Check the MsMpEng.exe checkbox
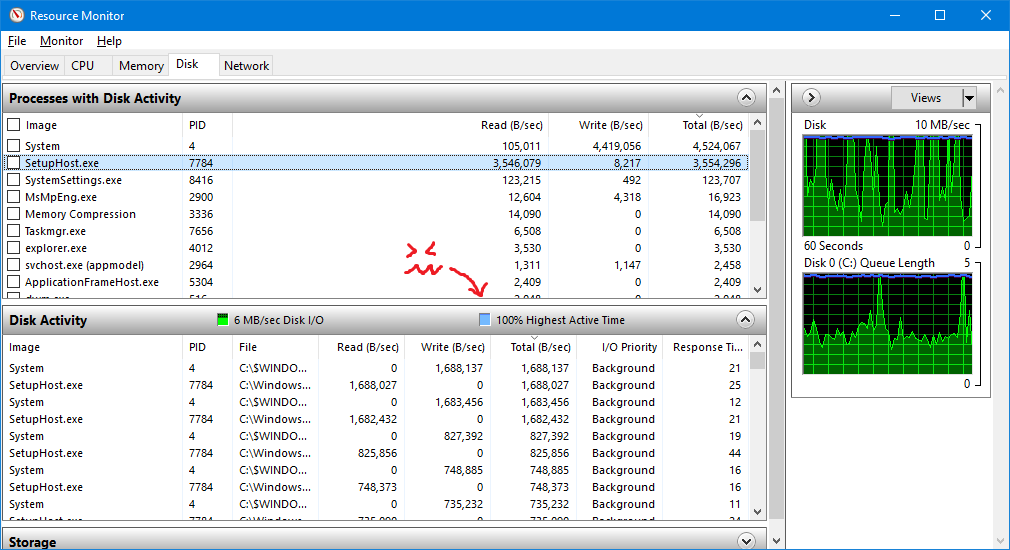1010x550 pixels. click(x=14, y=196)
